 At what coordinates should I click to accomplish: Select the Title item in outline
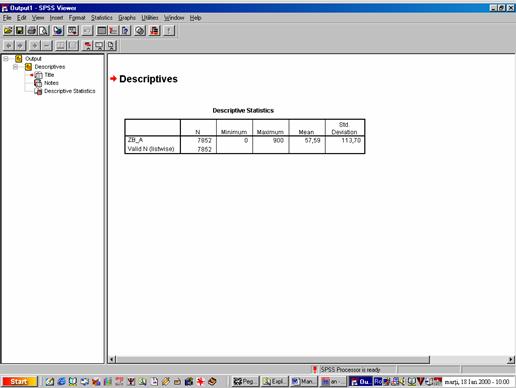coord(49,75)
